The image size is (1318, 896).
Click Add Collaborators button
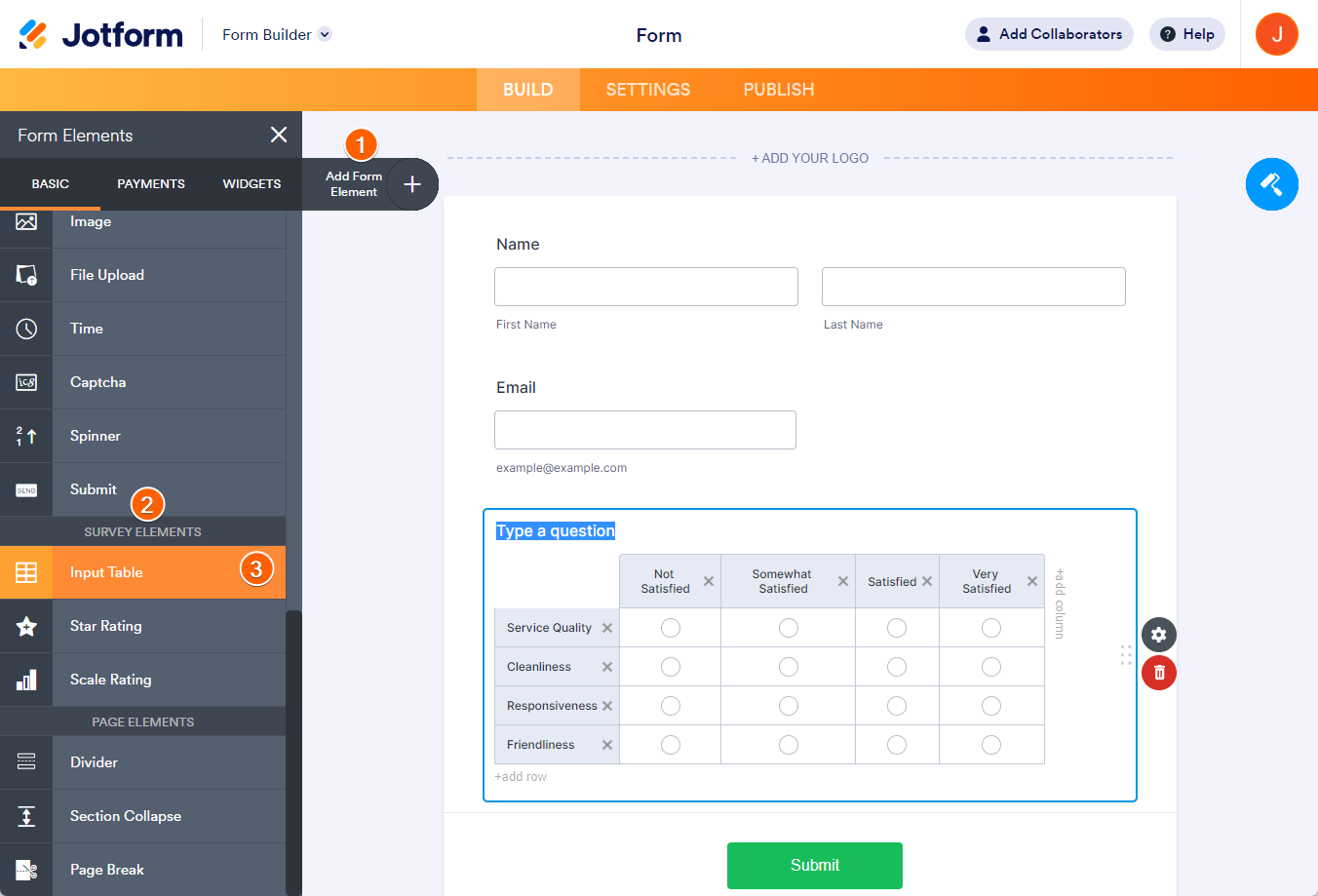[x=1049, y=34]
